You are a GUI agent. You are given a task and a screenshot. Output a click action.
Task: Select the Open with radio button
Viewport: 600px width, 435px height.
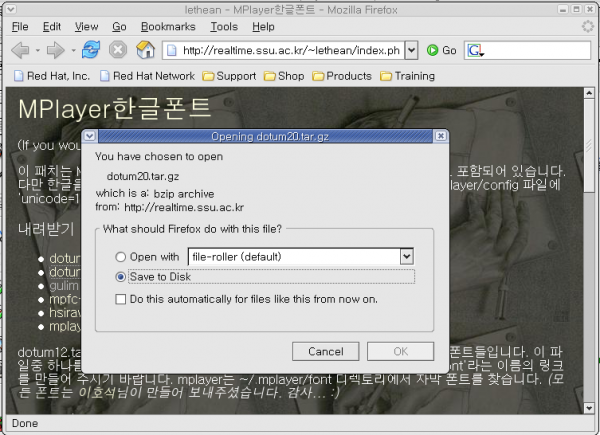tap(121, 257)
